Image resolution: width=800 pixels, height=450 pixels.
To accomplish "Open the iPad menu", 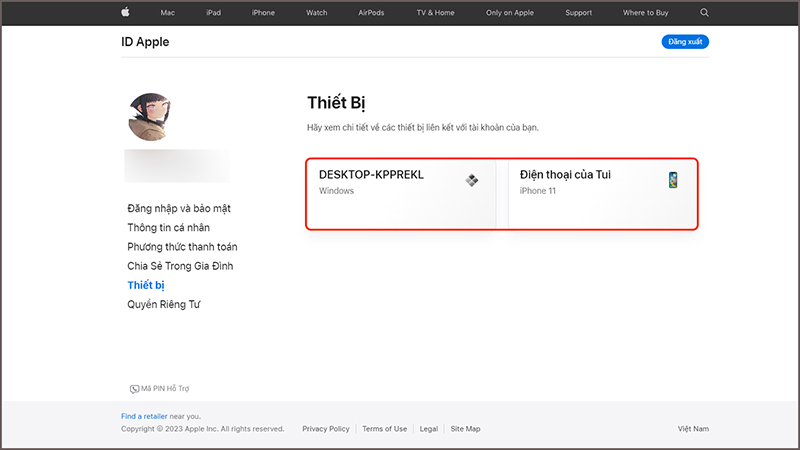I will click(x=213, y=13).
